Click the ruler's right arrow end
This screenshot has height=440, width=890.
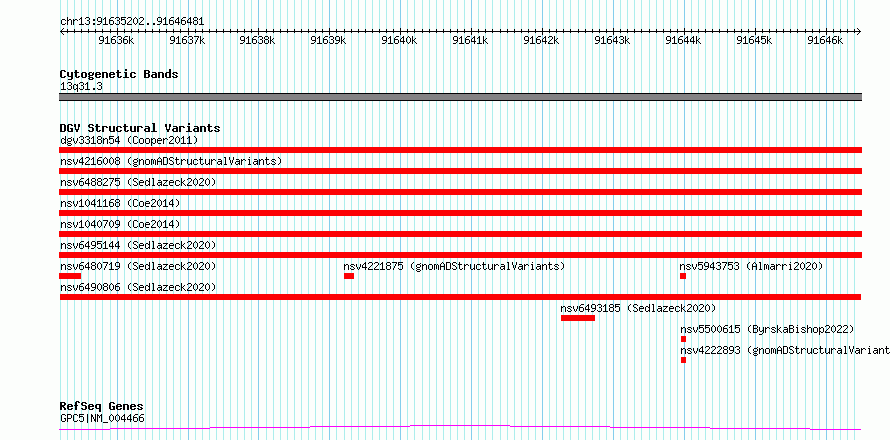[x=859, y=32]
